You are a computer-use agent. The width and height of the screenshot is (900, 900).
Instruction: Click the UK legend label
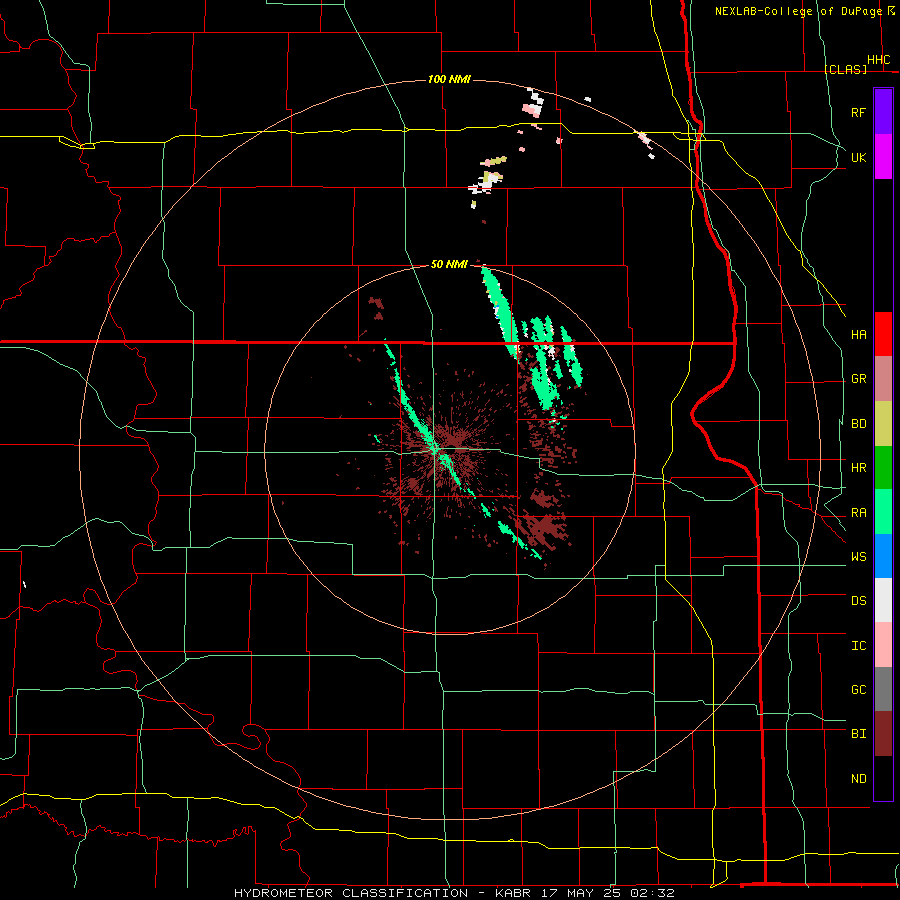858,157
